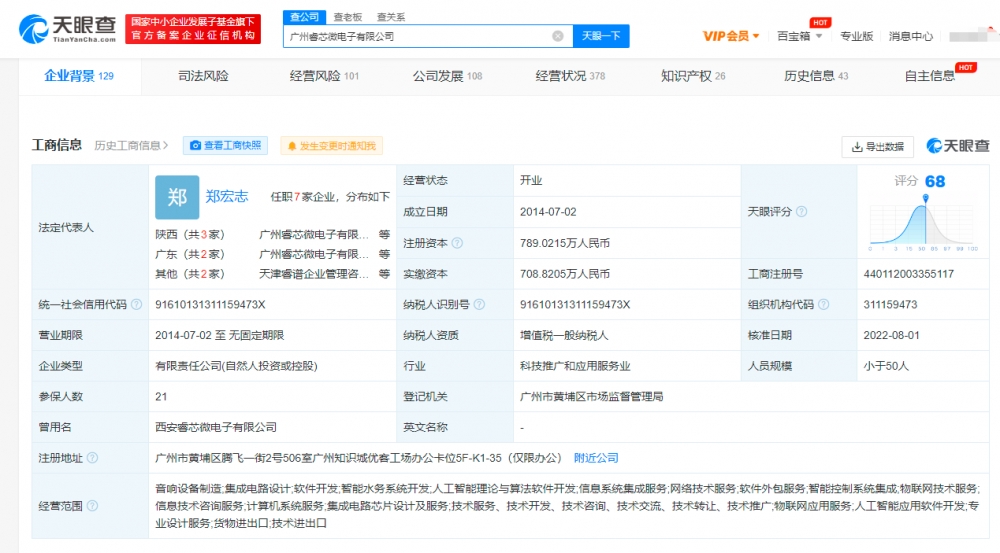Image resolution: width=1000 pixels, height=553 pixels.
Task: Select the 历史信息 tab
Action: click(816, 76)
